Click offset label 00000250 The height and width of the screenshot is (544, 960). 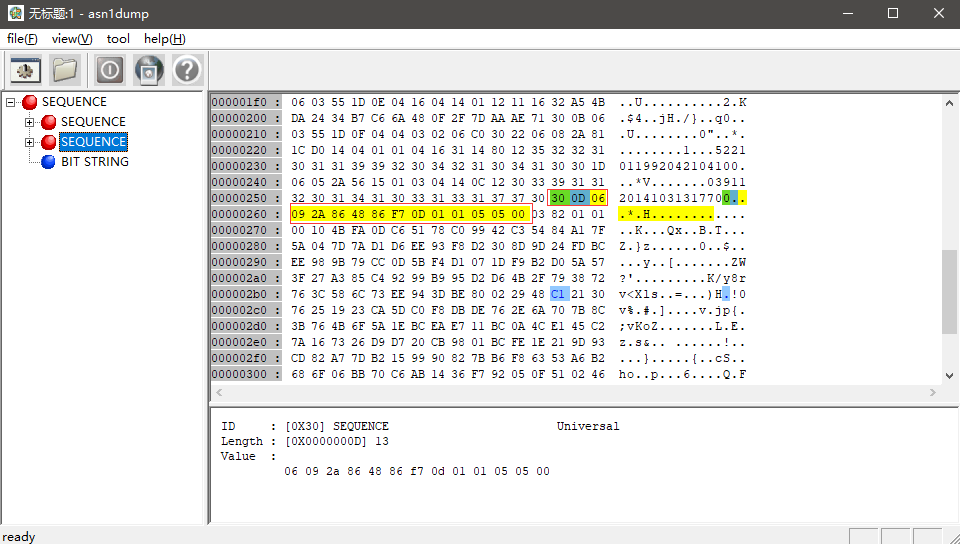246,198
